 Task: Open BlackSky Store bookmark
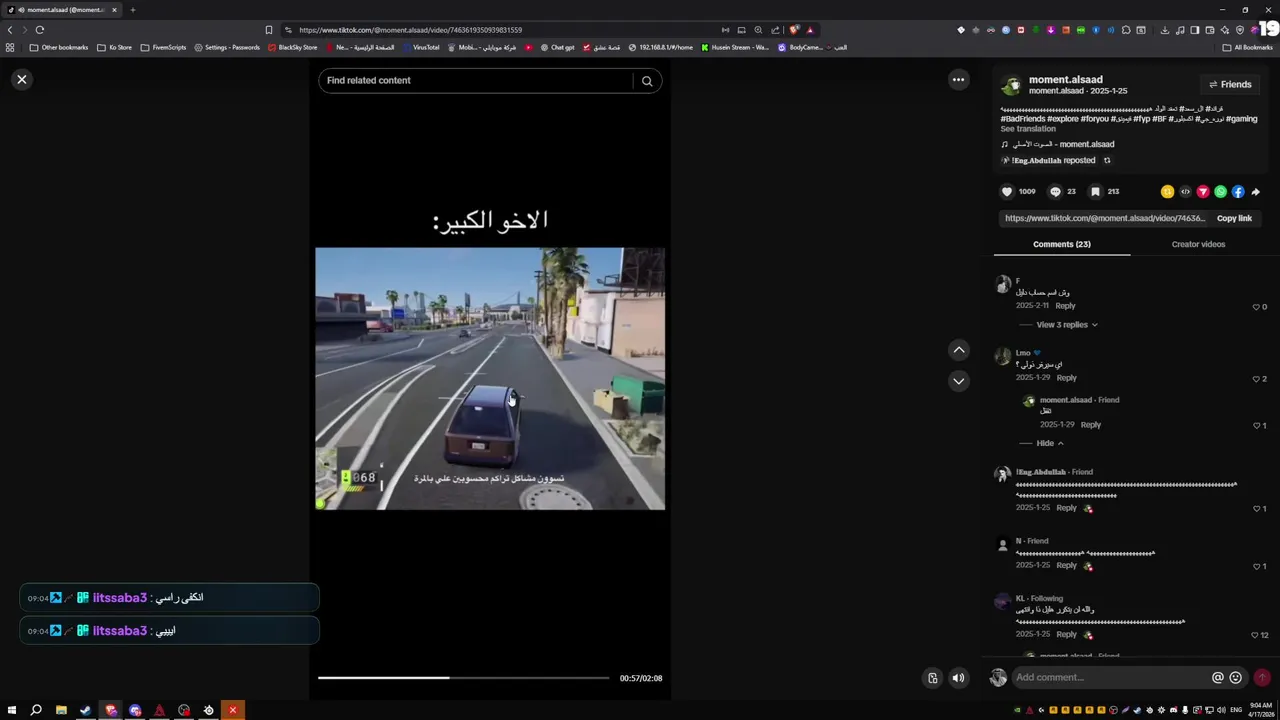click(292, 47)
